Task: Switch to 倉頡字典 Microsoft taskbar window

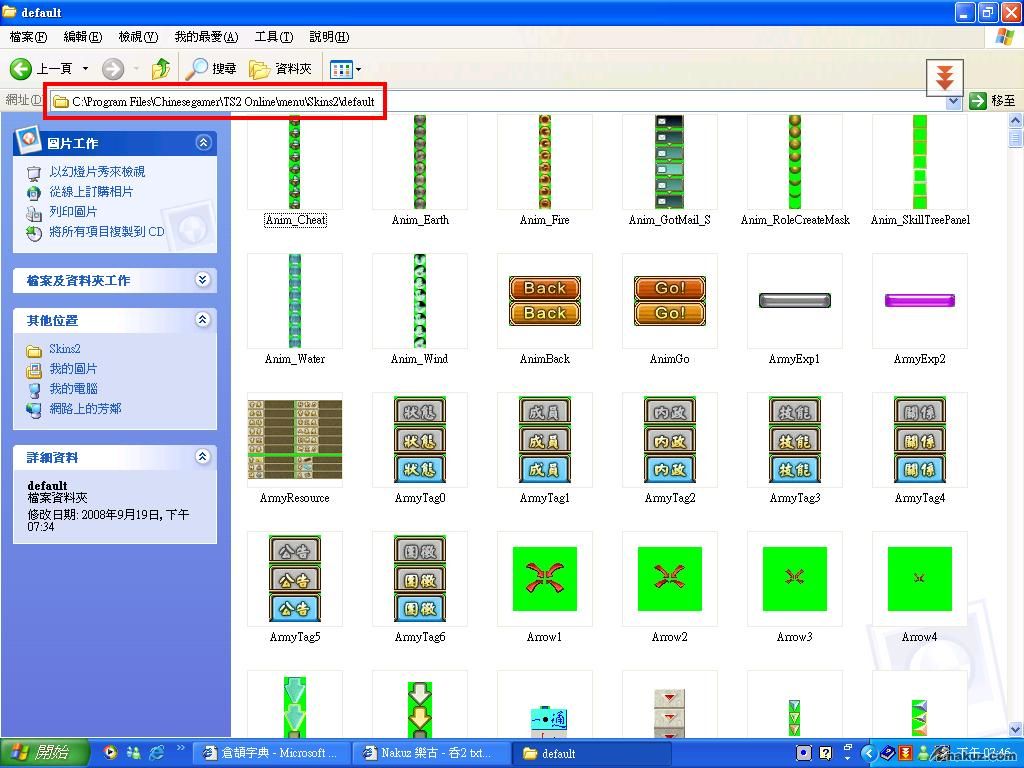Action: [x=273, y=753]
